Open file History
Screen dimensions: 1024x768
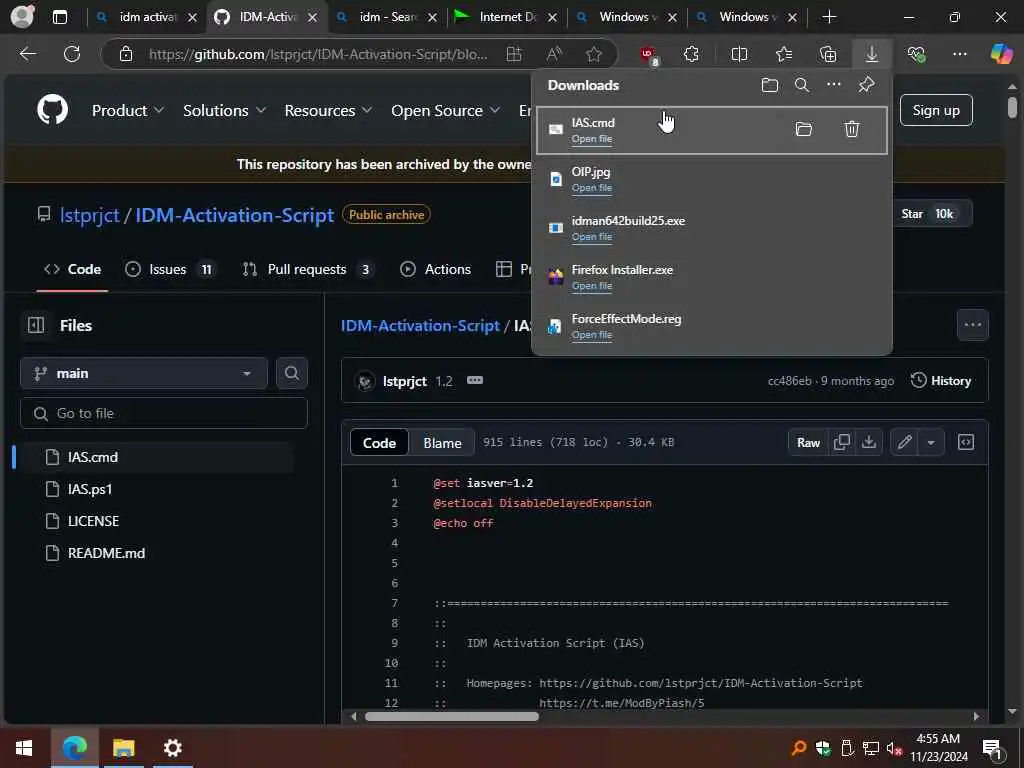941,381
